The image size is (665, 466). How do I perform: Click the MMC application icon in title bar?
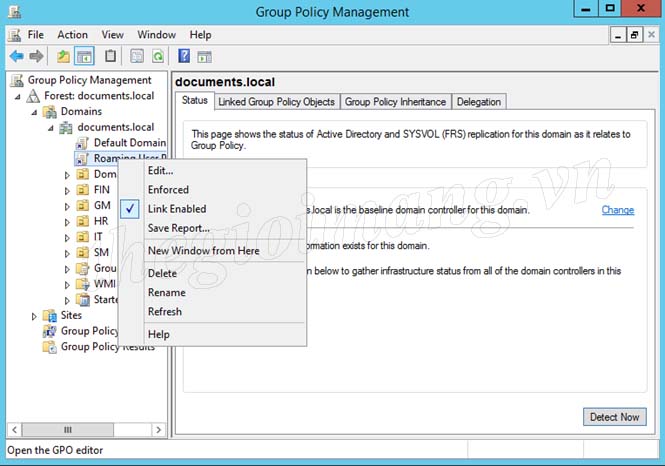(x=15, y=12)
